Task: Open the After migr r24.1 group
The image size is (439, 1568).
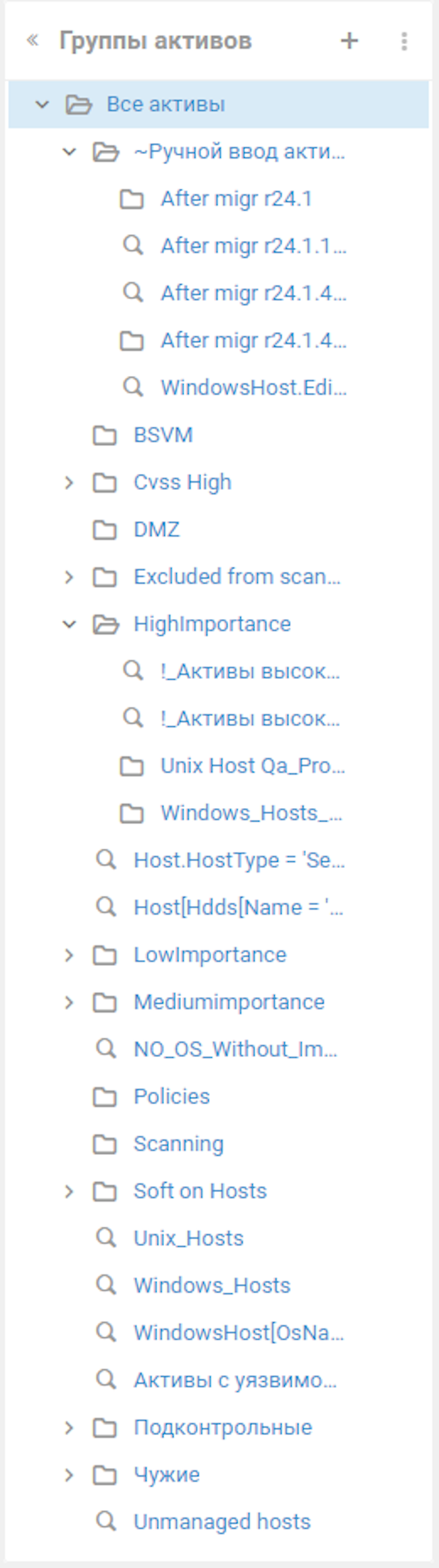Action: pos(236,198)
